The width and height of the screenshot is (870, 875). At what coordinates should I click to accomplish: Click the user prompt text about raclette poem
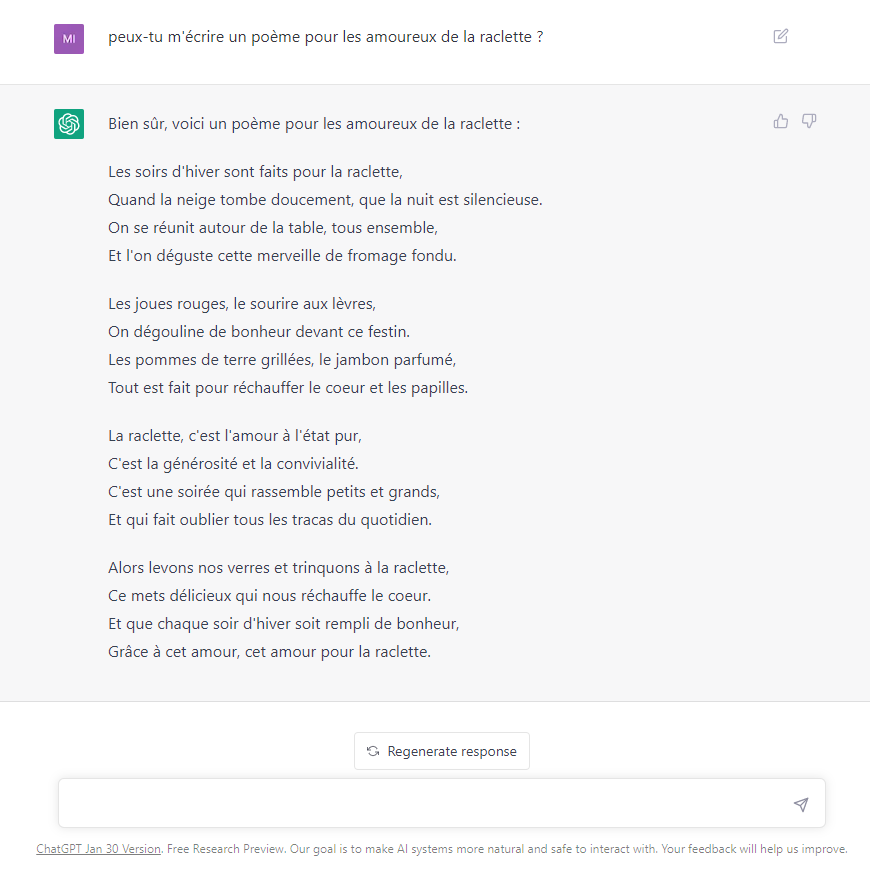point(326,37)
